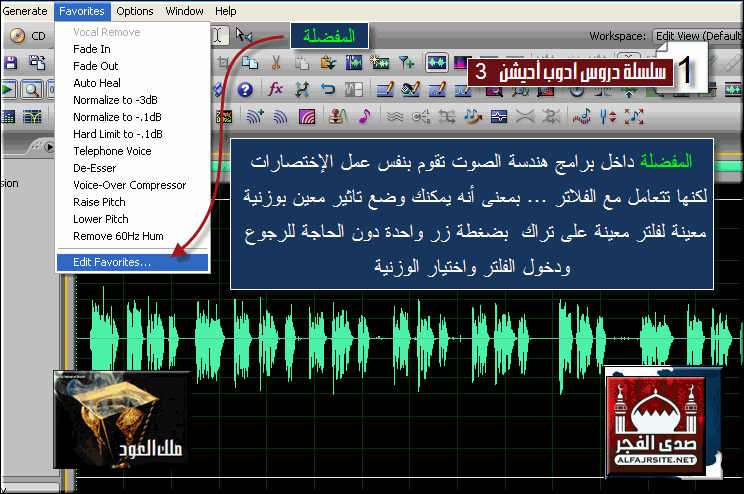Click the equalizer curve grid icon
The height and width of the screenshot is (494, 744).
click(32, 117)
